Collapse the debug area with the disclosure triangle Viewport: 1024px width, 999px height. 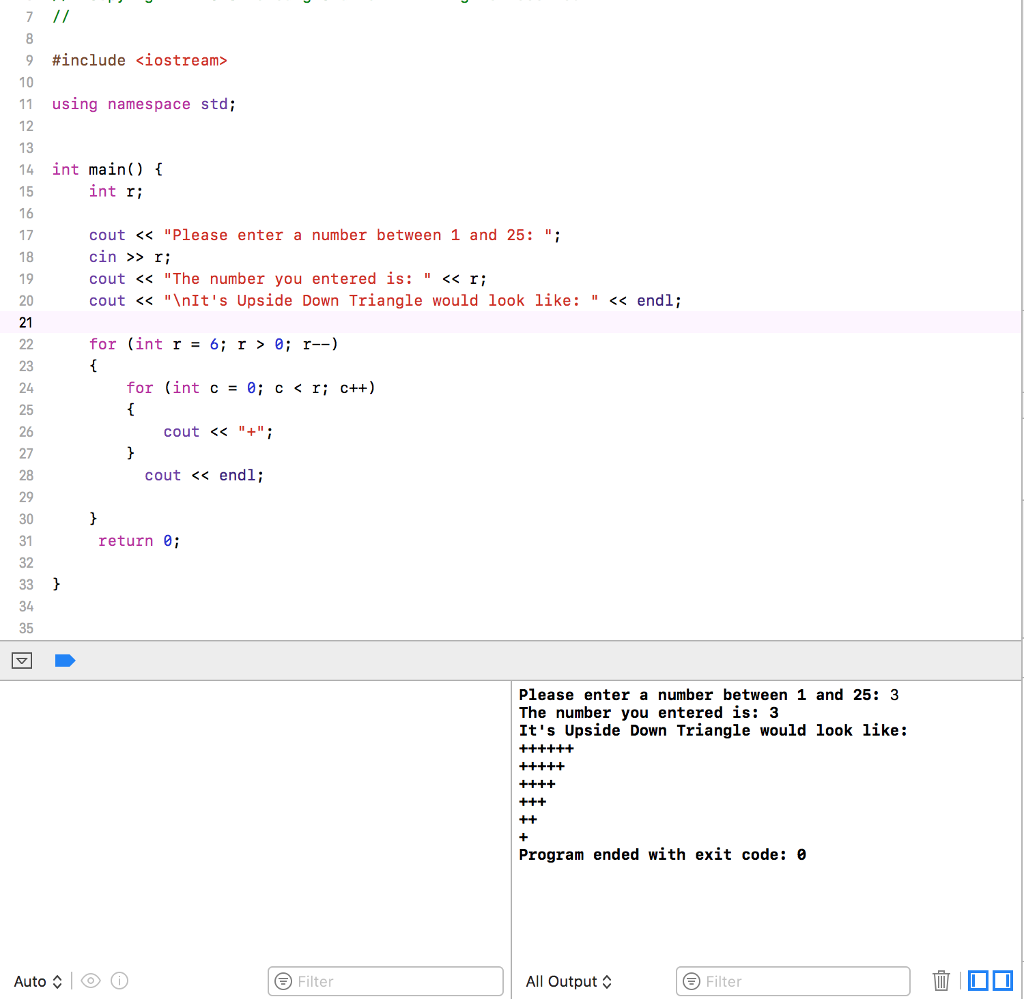[21, 660]
